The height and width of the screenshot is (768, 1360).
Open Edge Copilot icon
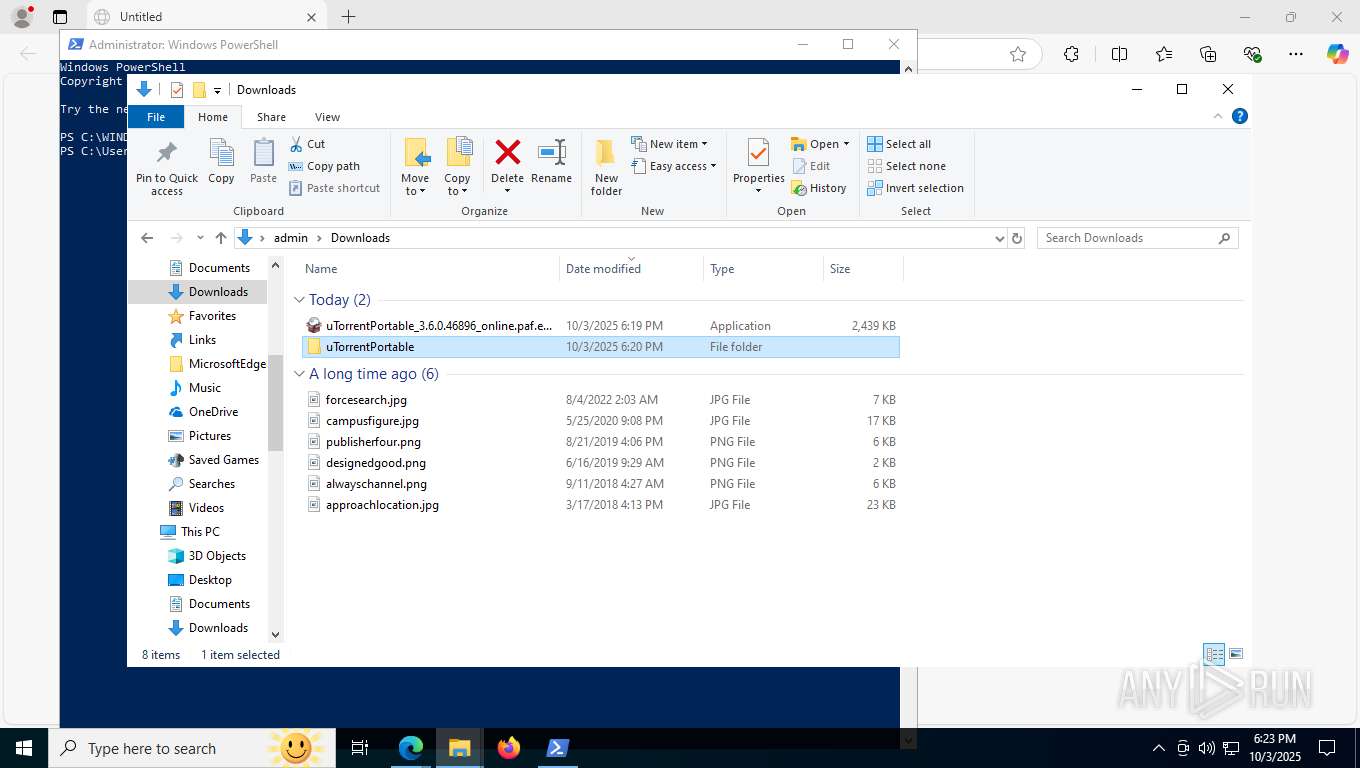[1337, 54]
